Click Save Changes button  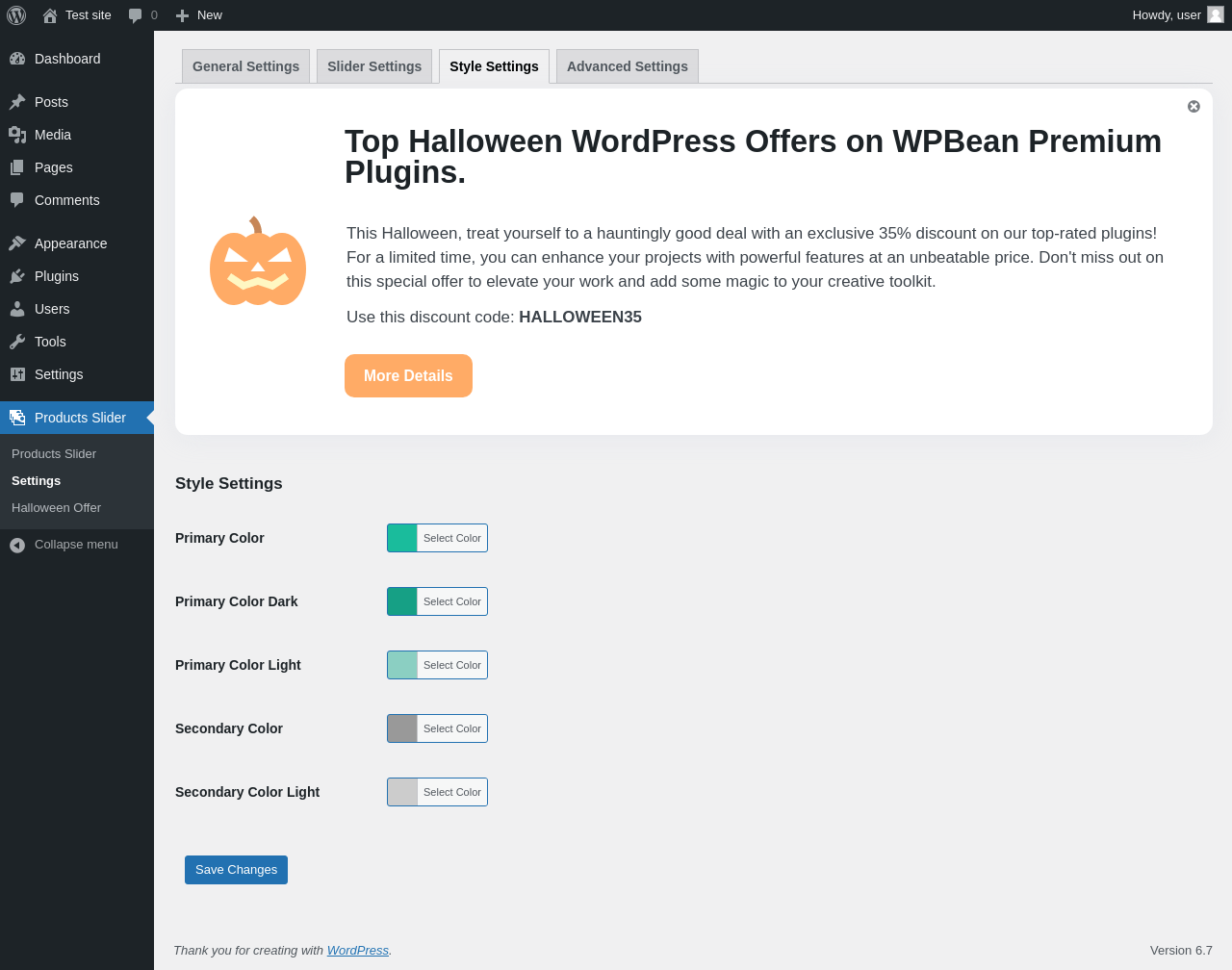[236, 870]
